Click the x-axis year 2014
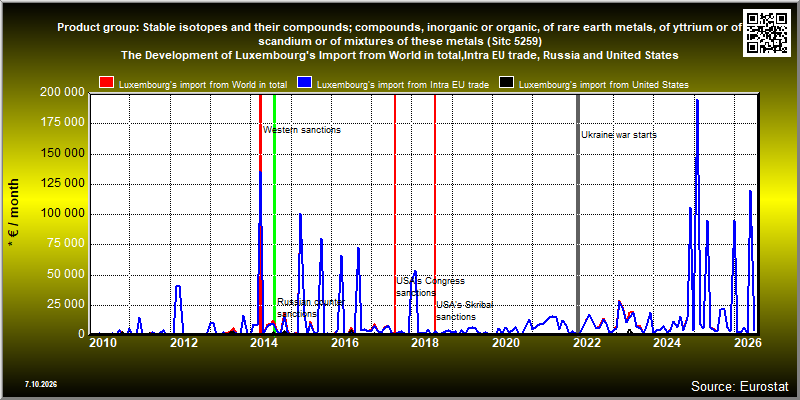Viewport: 800px width, 400px height. (x=264, y=342)
